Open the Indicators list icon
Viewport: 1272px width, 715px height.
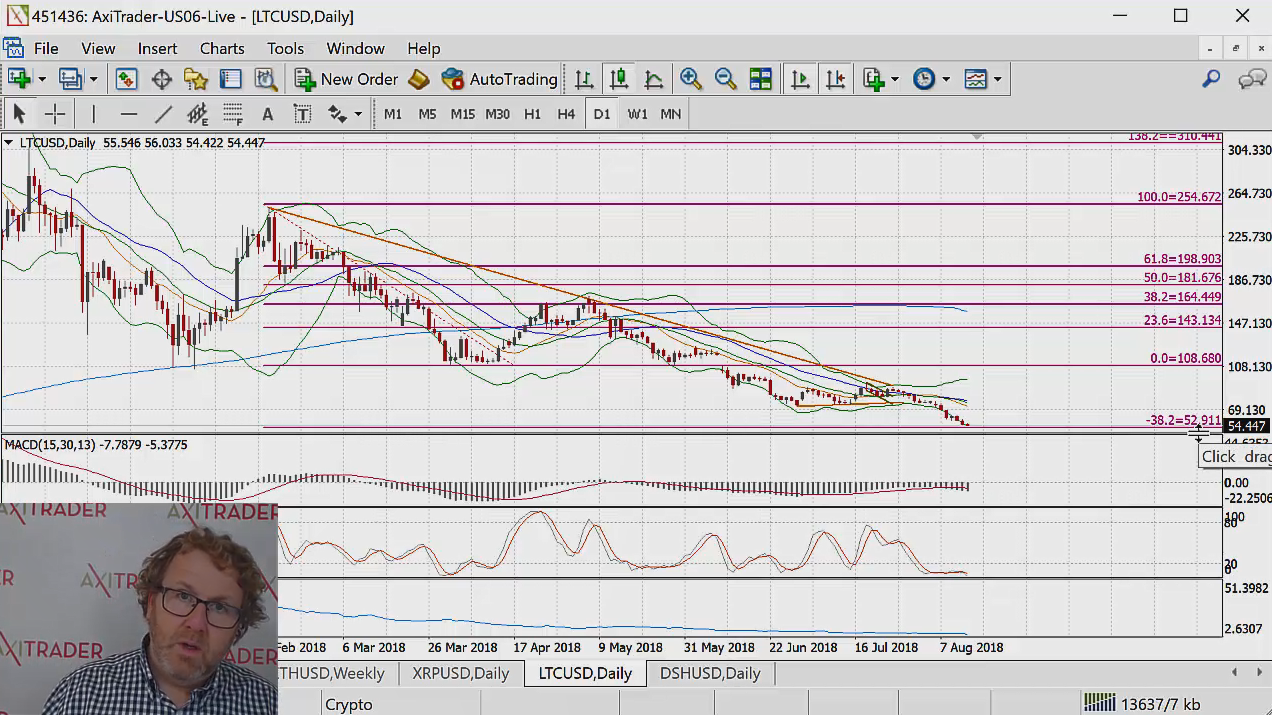(x=874, y=79)
